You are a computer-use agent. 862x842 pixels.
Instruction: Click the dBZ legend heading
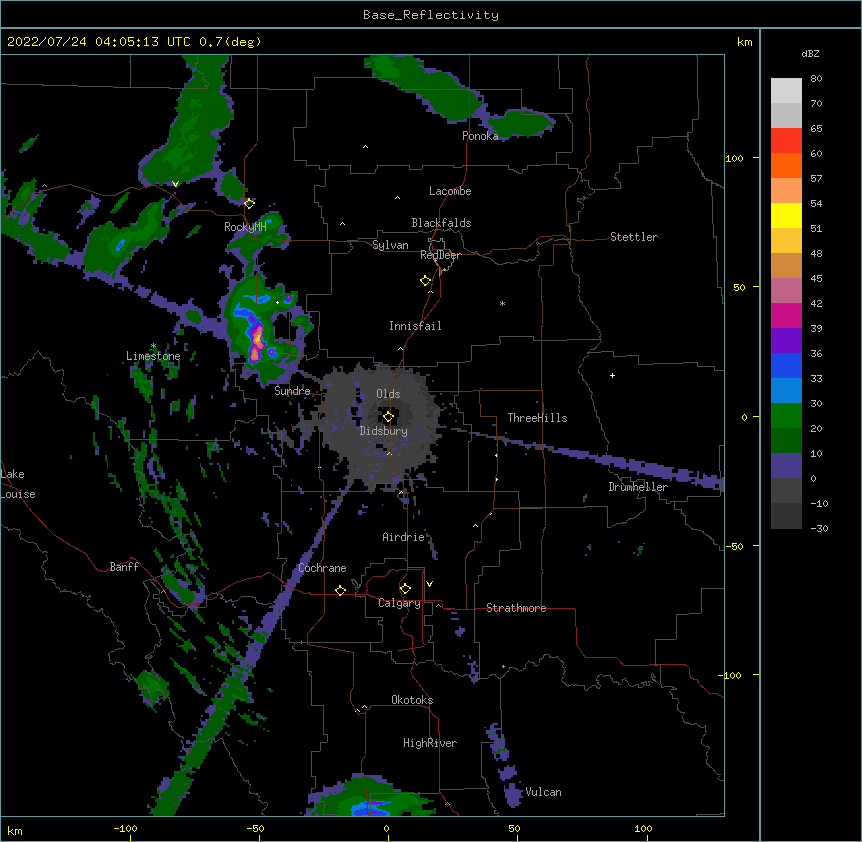point(810,53)
